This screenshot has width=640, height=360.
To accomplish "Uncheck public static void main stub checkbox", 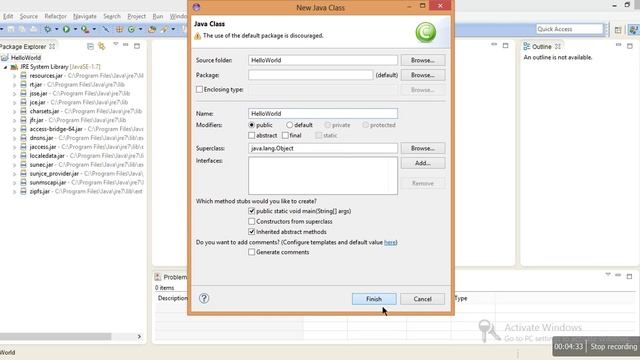I will 251,211.
